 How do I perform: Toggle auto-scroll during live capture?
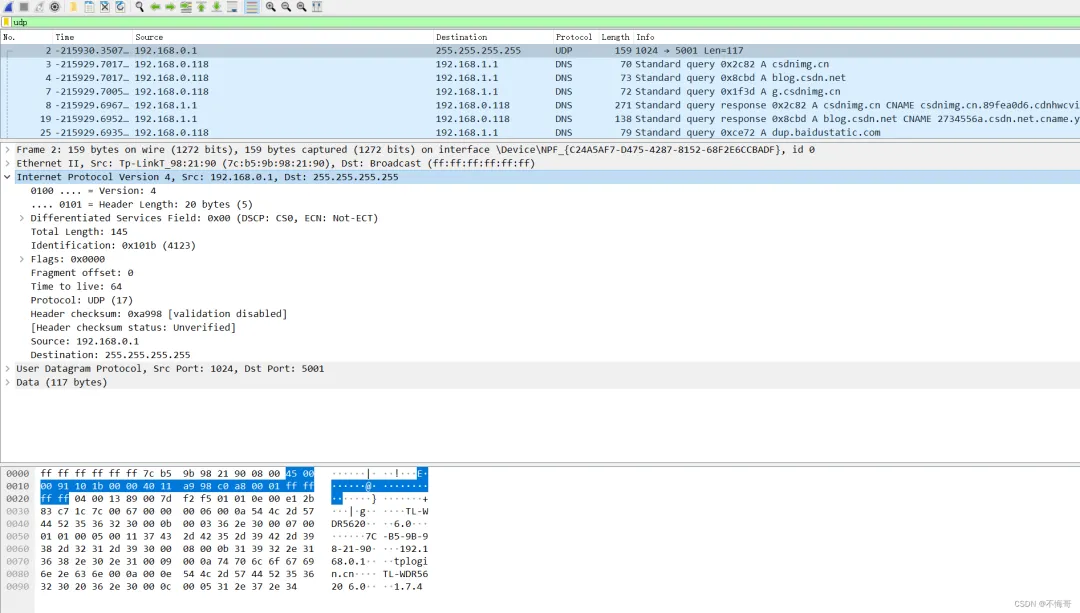pos(232,6)
